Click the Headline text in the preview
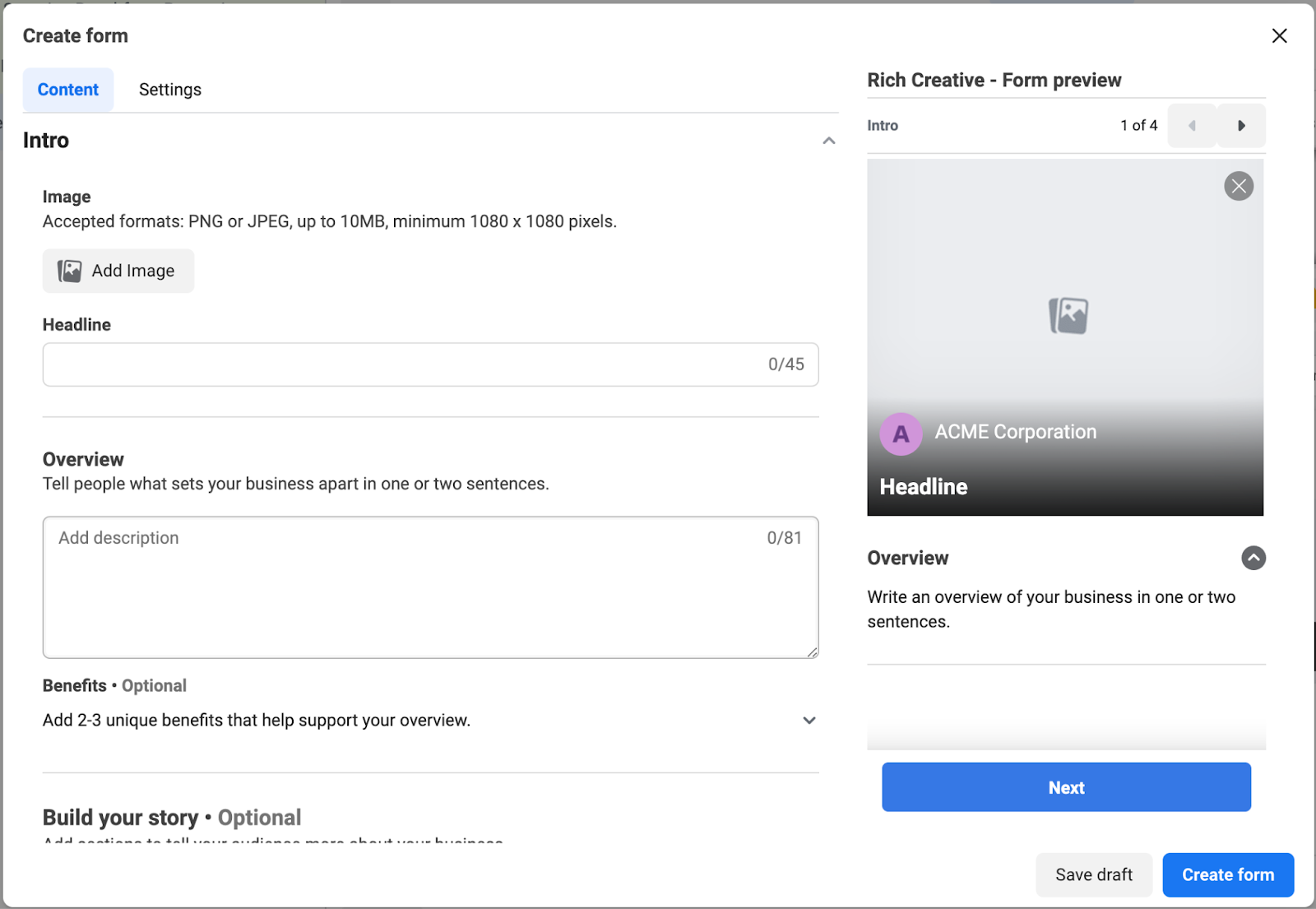Viewport: 1316px width, 909px height. point(923,487)
